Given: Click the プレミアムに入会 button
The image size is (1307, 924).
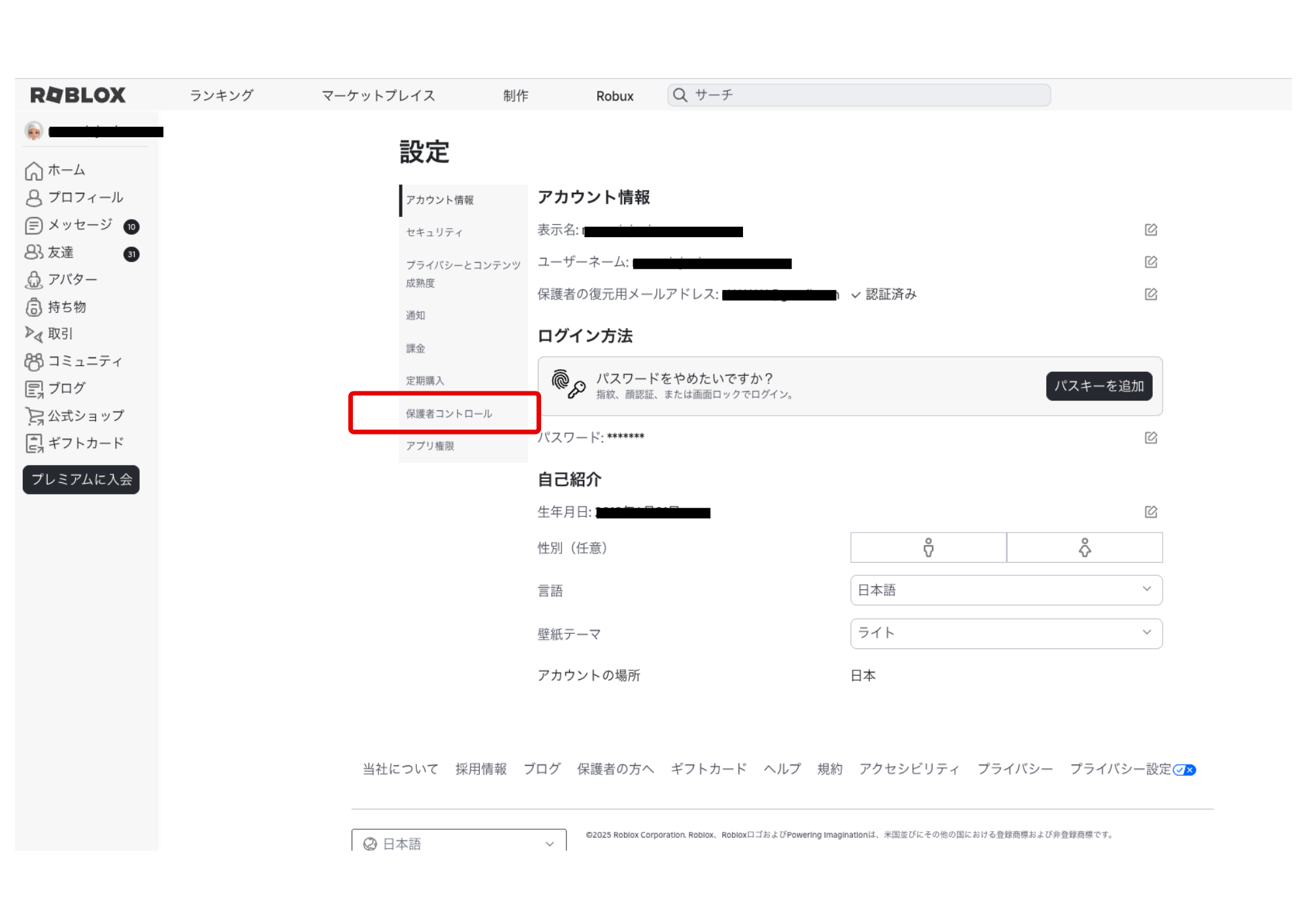Looking at the screenshot, I should (81, 480).
